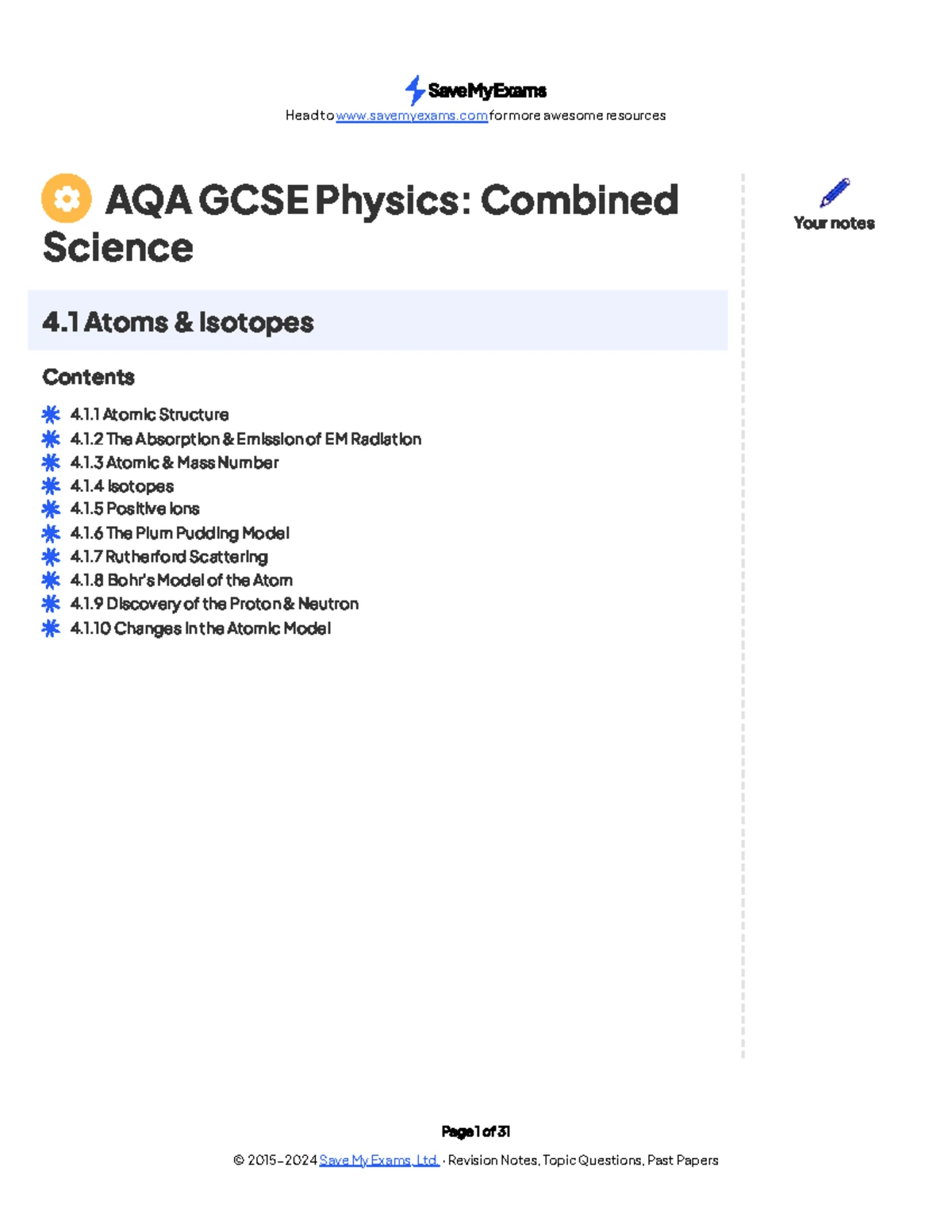Click the 4.1 Atoms & Isotopes section heading

(178, 322)
